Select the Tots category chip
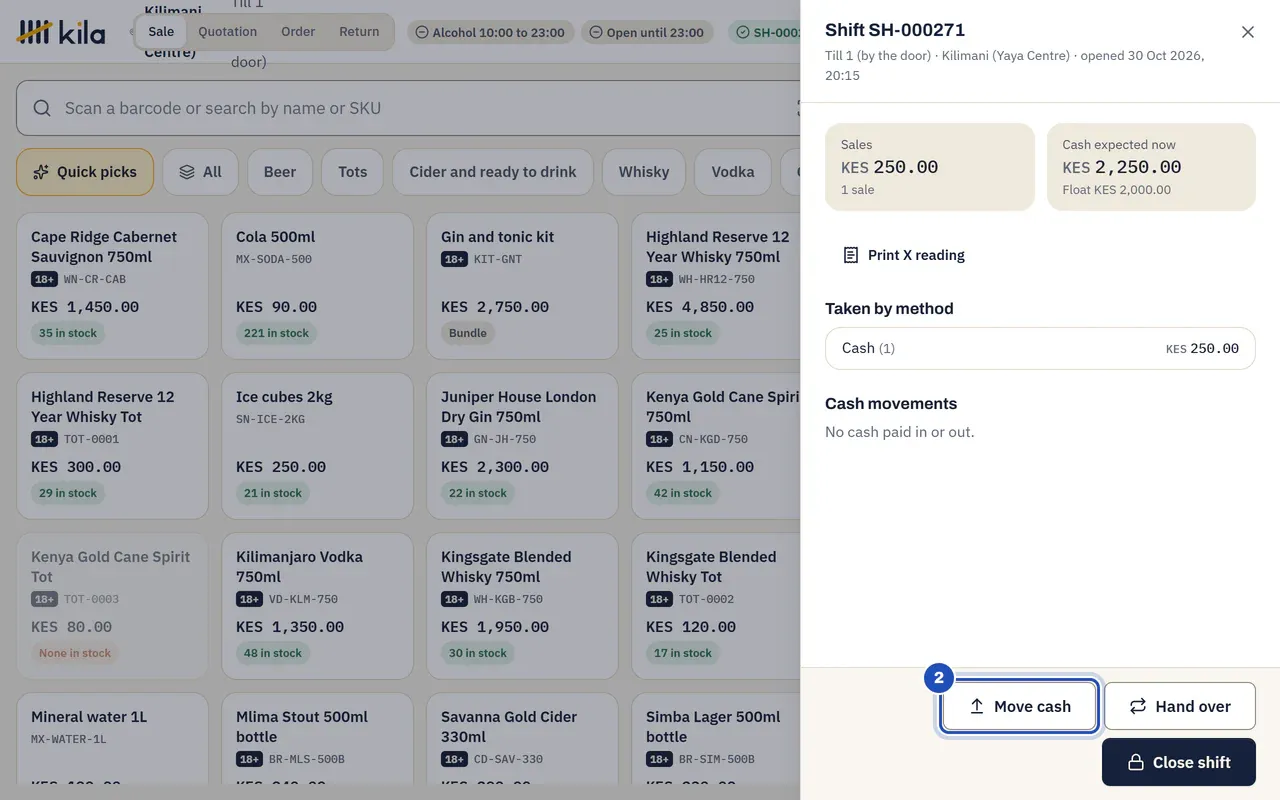Image resolution: width=1280 pixels, height=800 pixels. [x=352, y=172]
